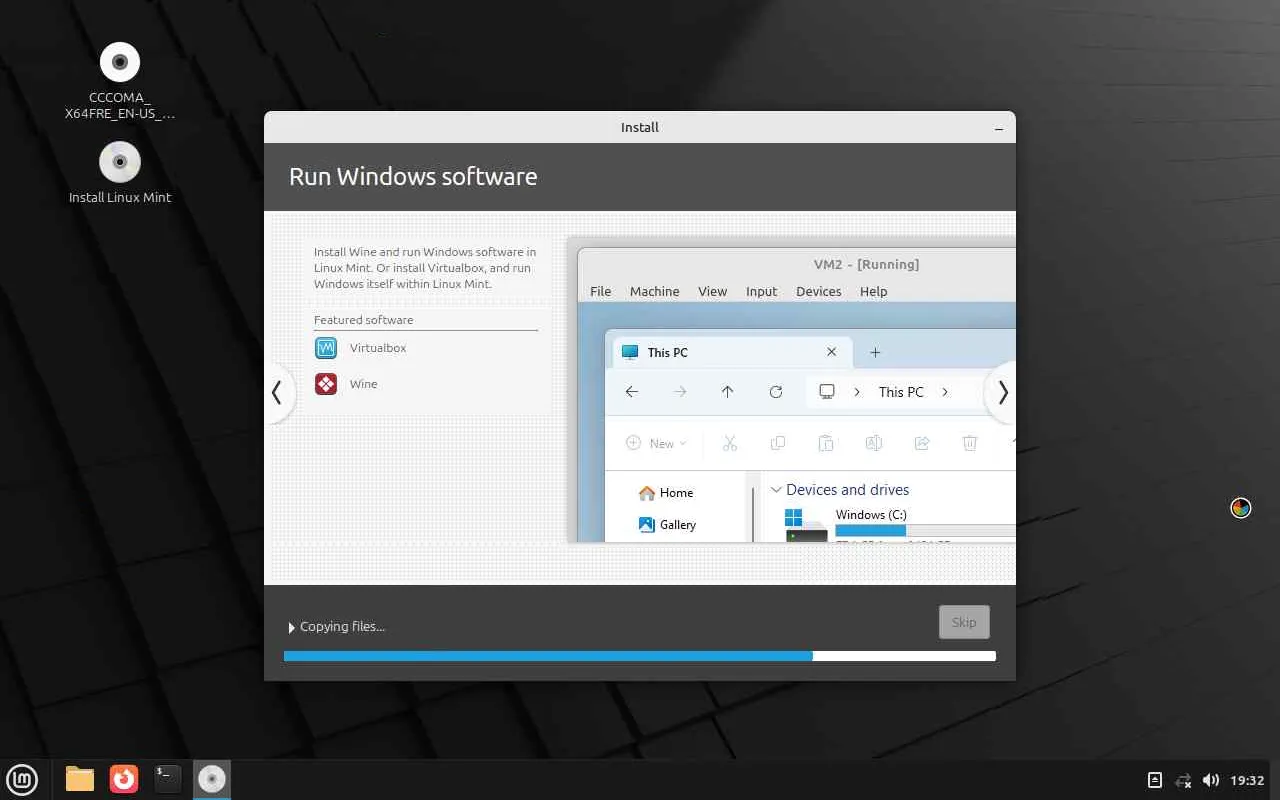Select the installer disc item in the panel
The width and height of the screenshot is (1280, 800).
pos(212,779)
